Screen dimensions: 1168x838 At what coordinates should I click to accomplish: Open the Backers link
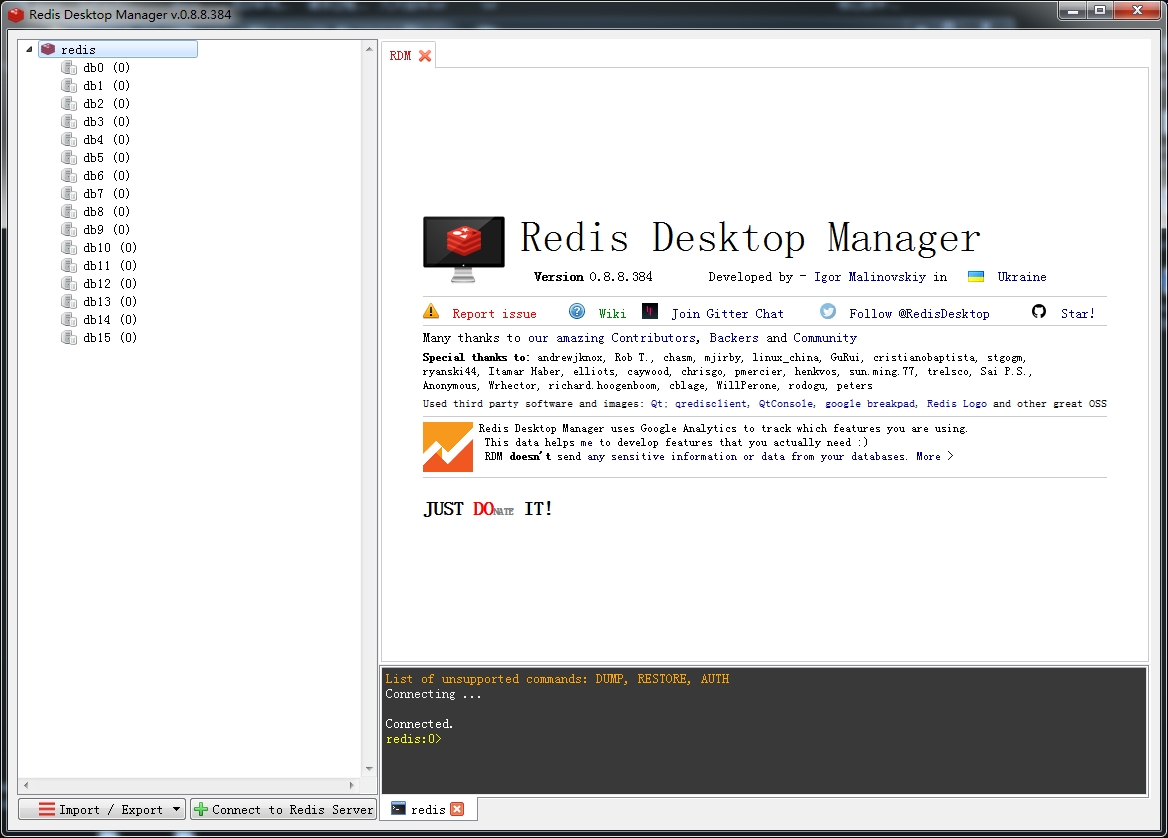click(734, 338)
